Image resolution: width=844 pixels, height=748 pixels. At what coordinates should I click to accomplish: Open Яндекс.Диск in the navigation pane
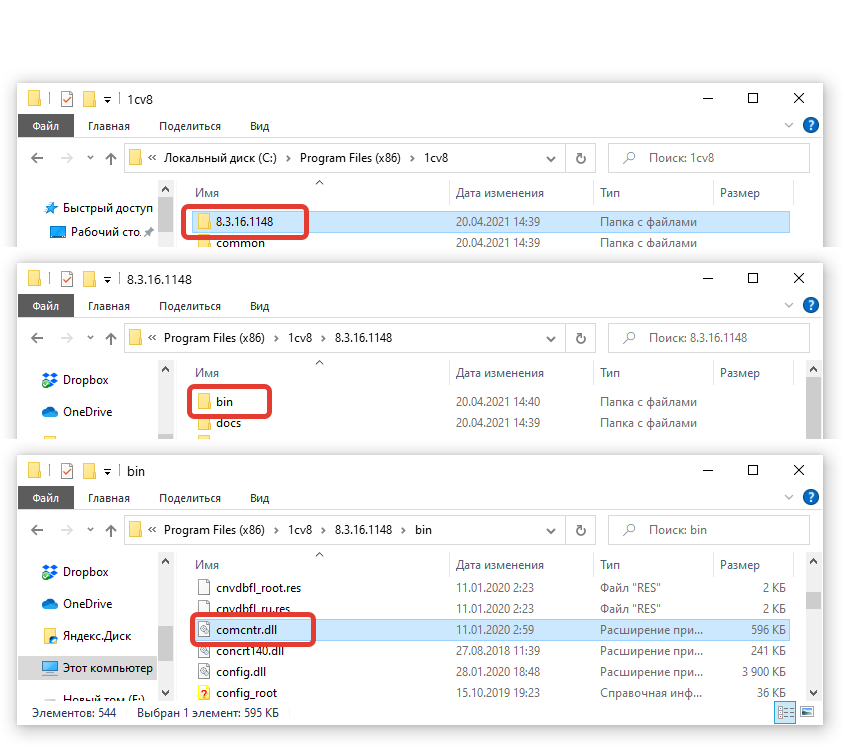coord(96,636)
